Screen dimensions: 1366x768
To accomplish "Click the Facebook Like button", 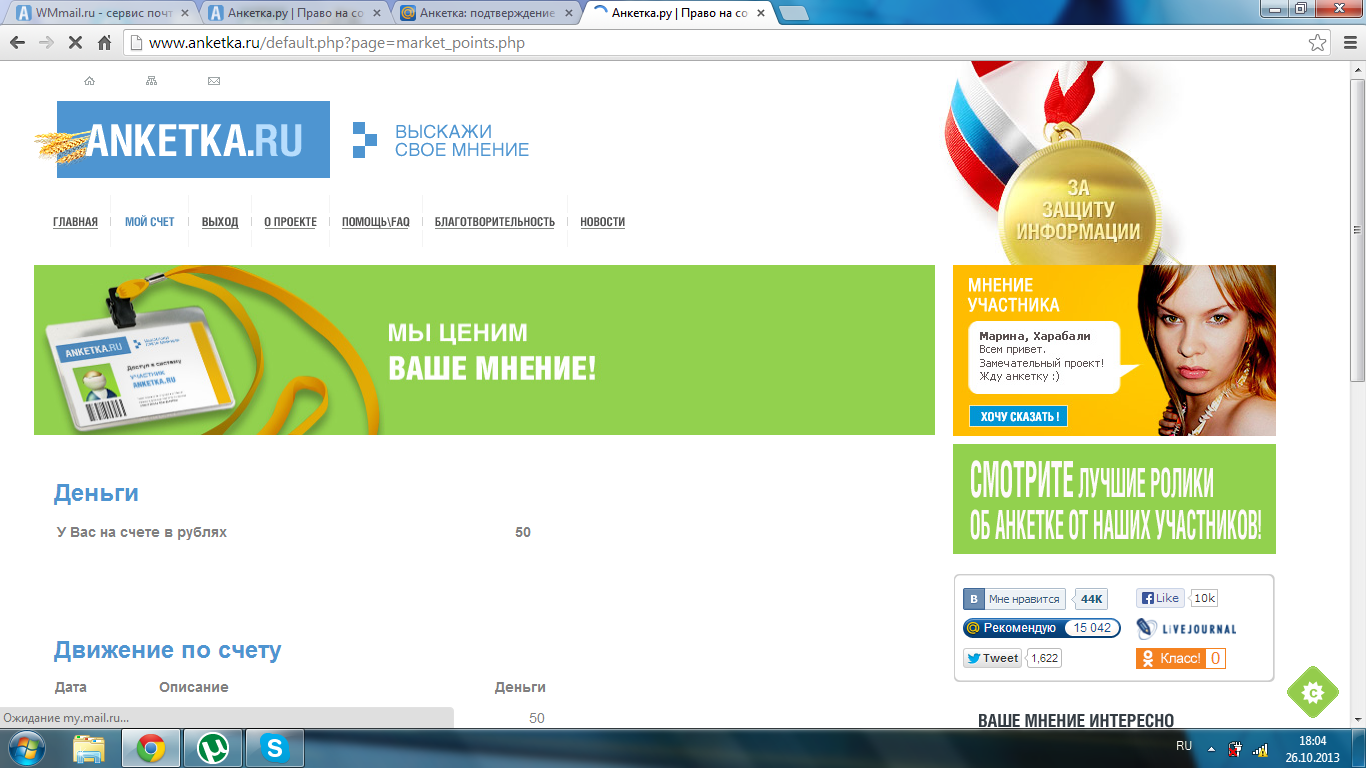I will tap(1161, 598).
